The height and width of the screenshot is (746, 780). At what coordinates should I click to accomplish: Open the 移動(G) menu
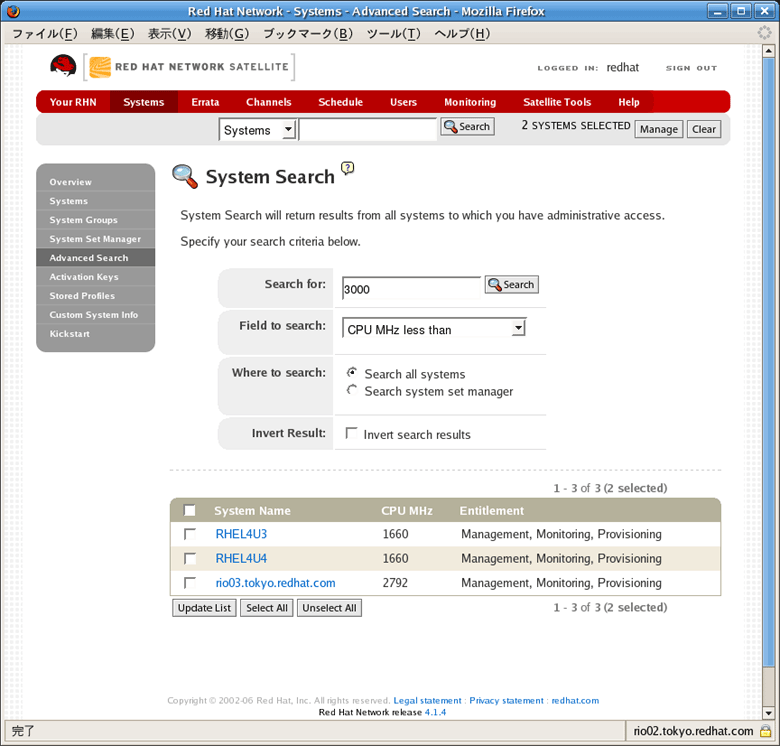pyautogui.click(x=227, y=33)
